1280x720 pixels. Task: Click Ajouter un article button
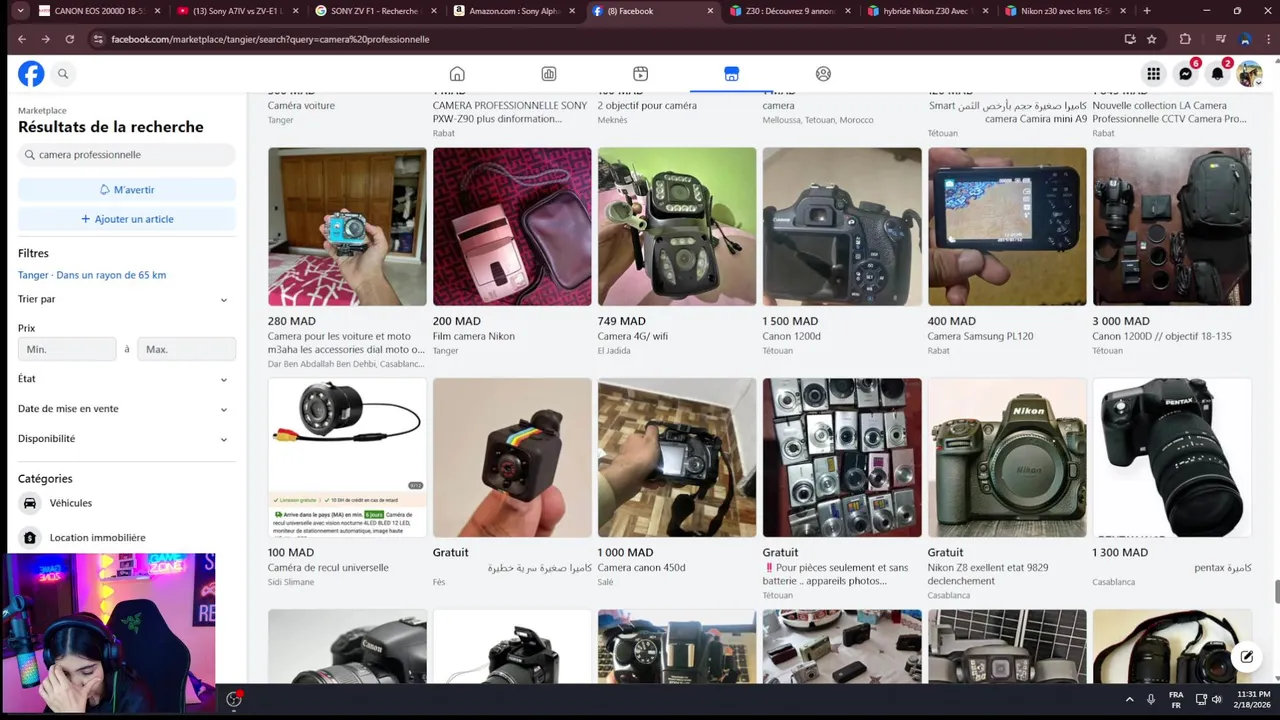click(x=127, y=219)
